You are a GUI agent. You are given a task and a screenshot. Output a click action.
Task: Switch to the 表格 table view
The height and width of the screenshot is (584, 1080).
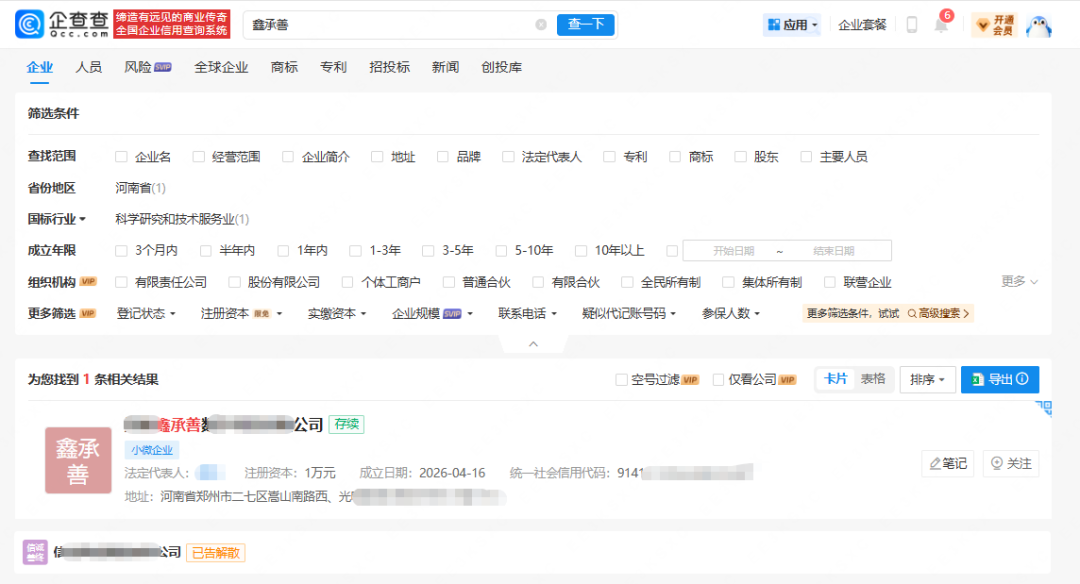coord(873,379)
